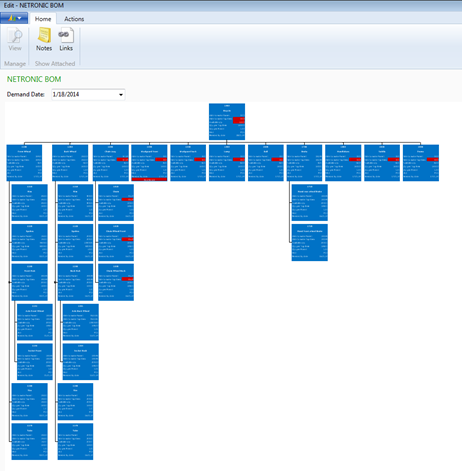The height and width of the screenshot is (472, 463).
Task: Select the Spokes node under Back Wheel
Action: click(75, 243)
